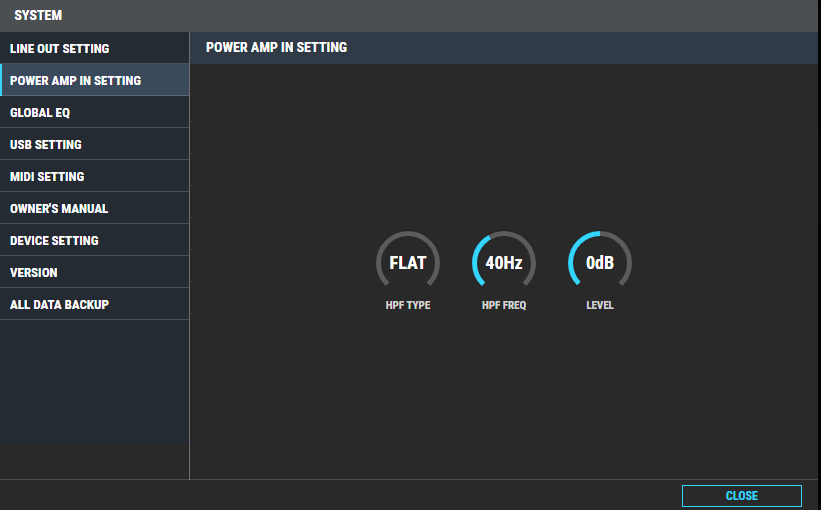821x510 pixels.
Task: Click the FLAT value text
Action: [408, 262]
